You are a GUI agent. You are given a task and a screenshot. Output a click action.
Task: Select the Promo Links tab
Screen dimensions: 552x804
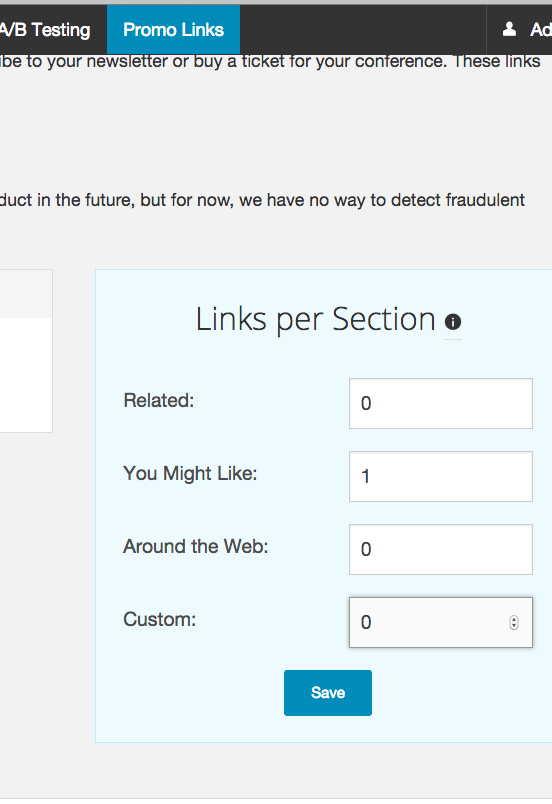point(173,30)
